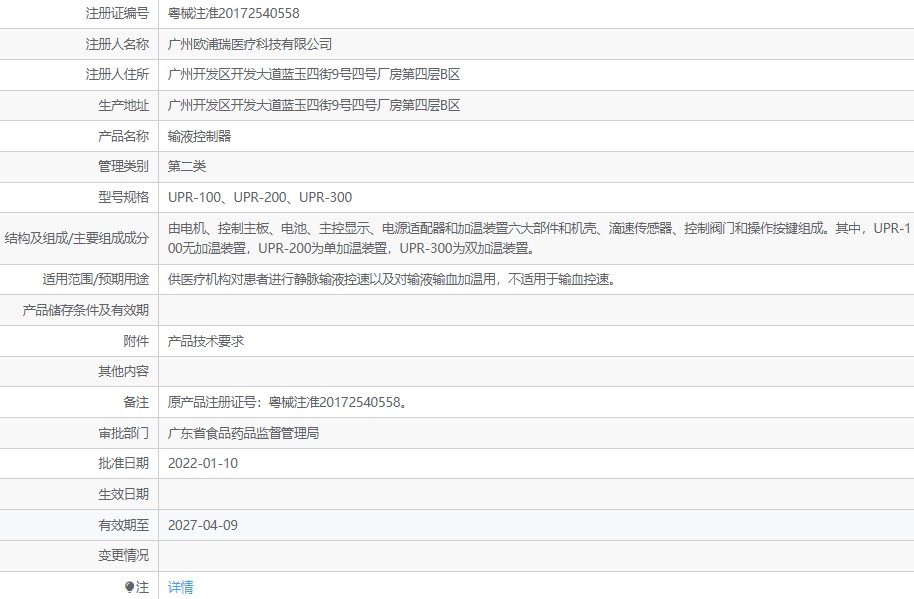Click the 变更情况 label
The height and width of the screenshot is (599, 914).
coord(124,555)
